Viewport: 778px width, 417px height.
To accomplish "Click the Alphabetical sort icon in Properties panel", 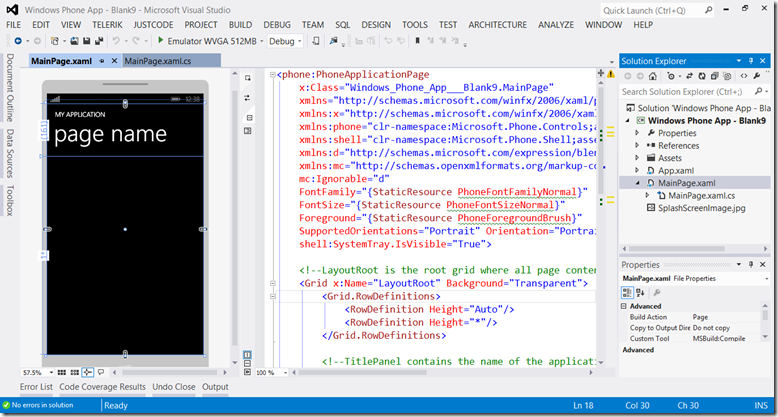I will [640, 292].
